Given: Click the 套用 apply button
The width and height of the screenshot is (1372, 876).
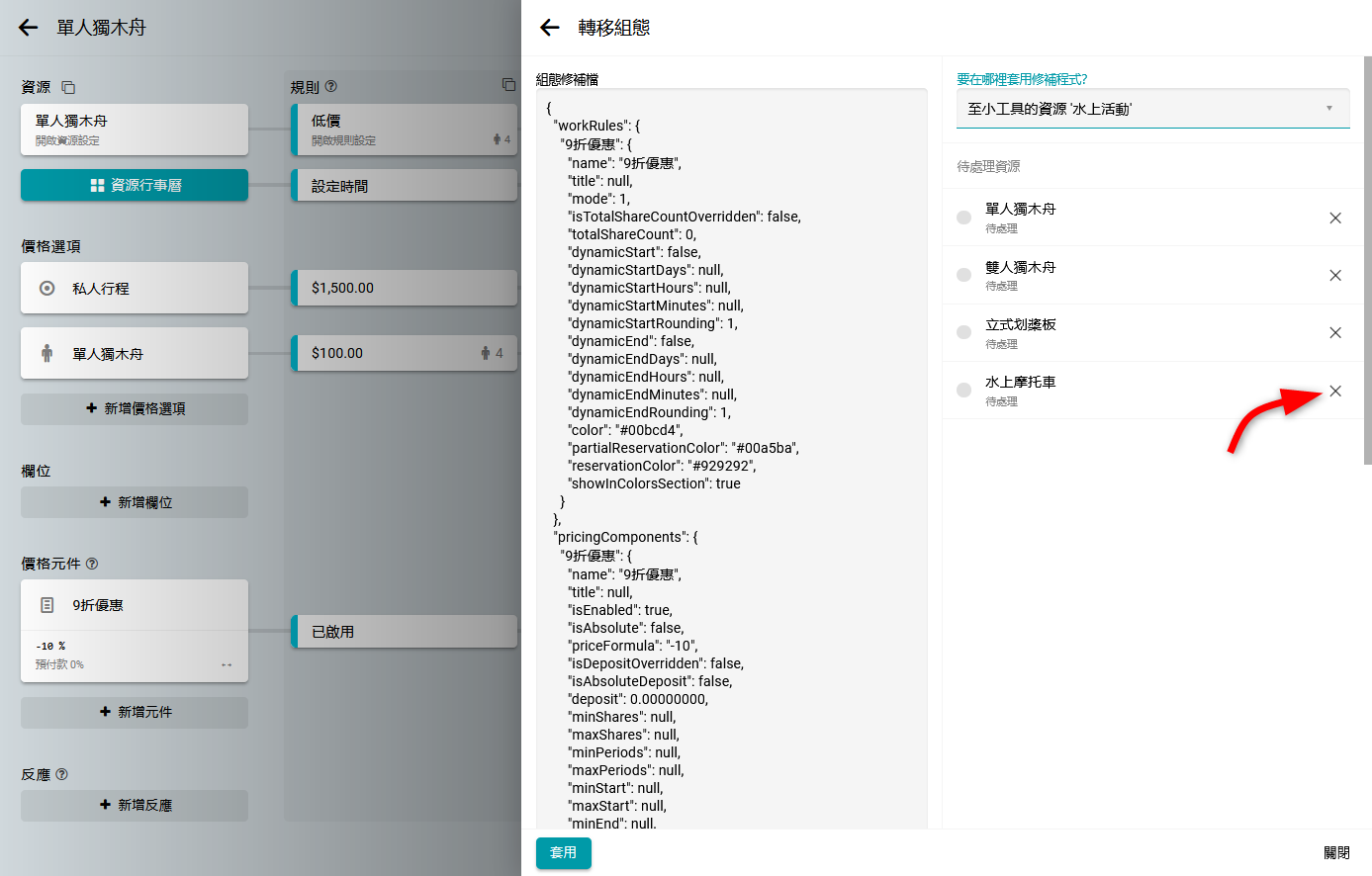Looking at the screenshot, I should 563,852.
